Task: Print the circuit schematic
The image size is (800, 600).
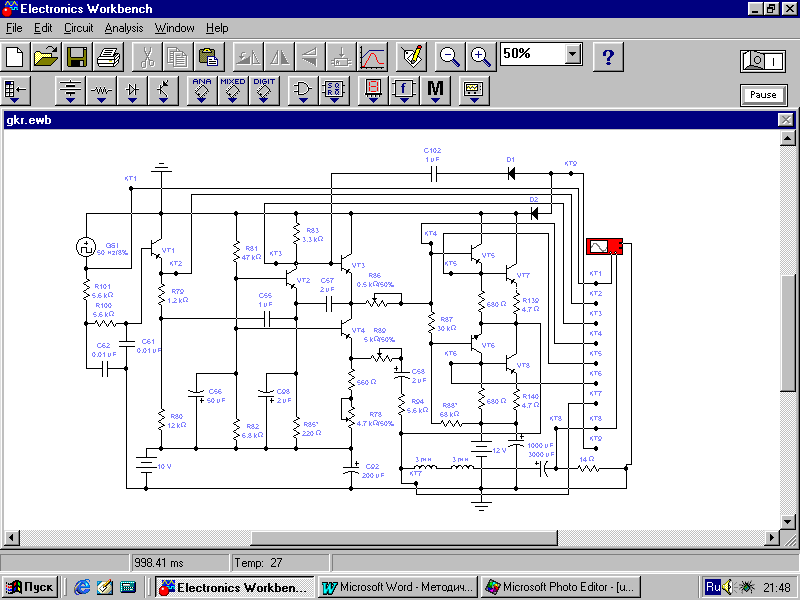Action: coord(108,56)
